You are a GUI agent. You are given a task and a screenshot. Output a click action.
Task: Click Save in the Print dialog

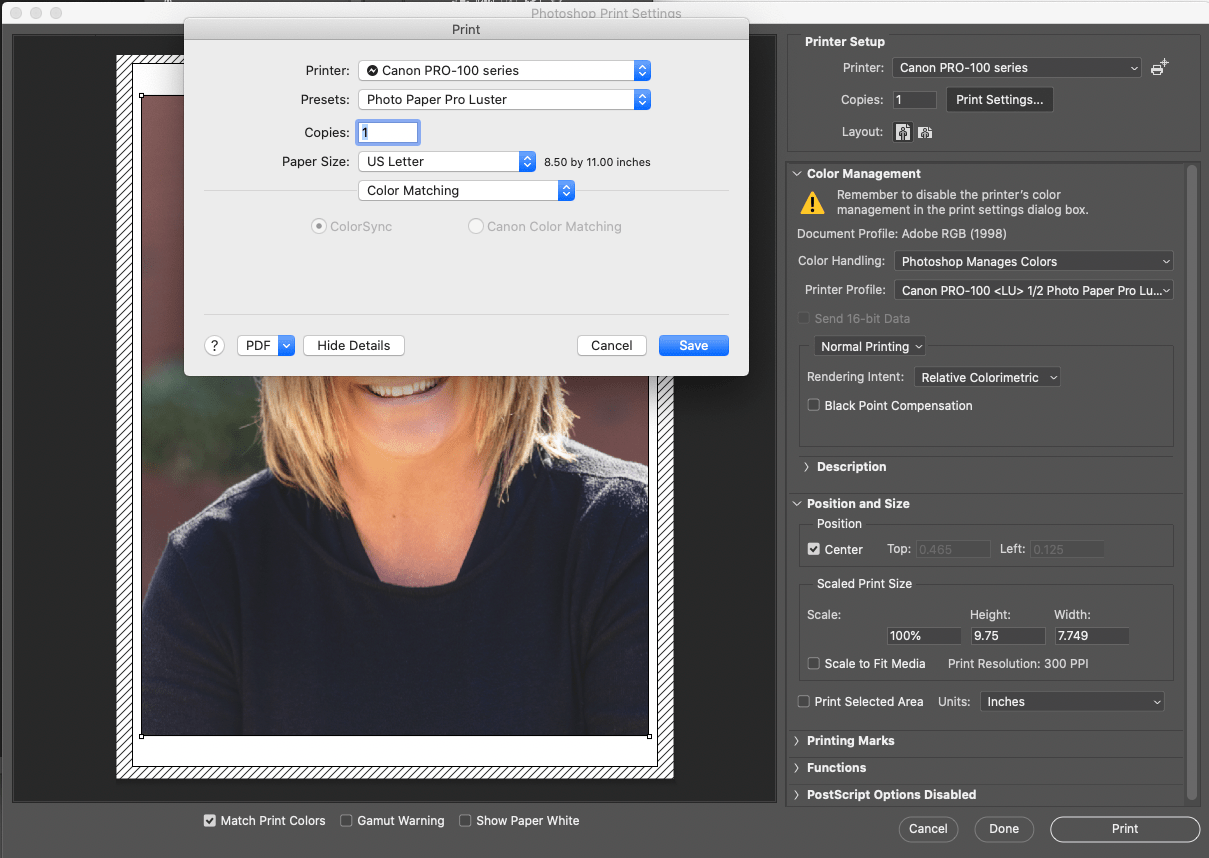click(693, 345)
